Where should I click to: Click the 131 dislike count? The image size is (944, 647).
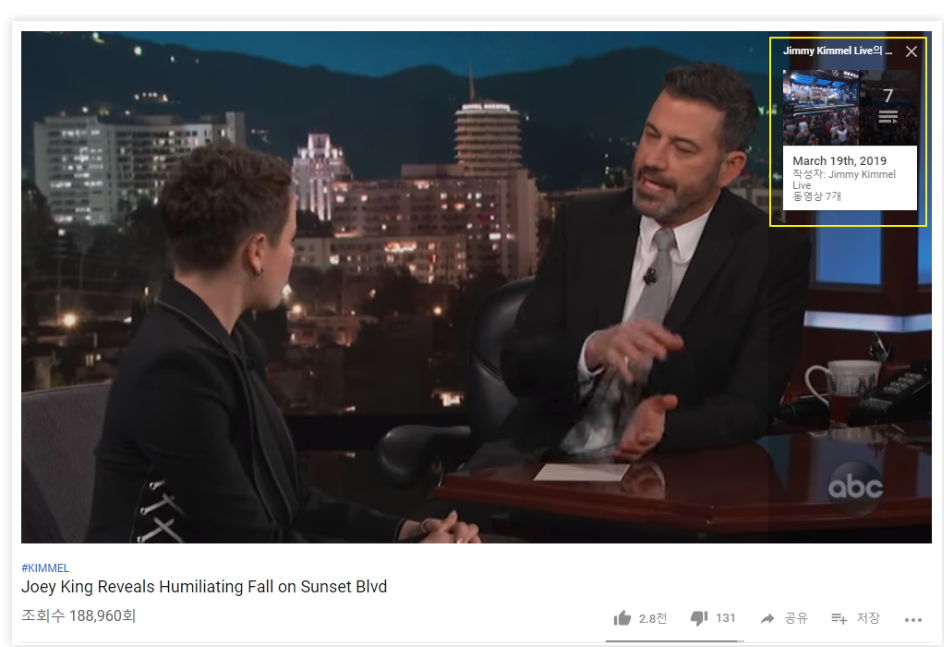pos(725,618)
